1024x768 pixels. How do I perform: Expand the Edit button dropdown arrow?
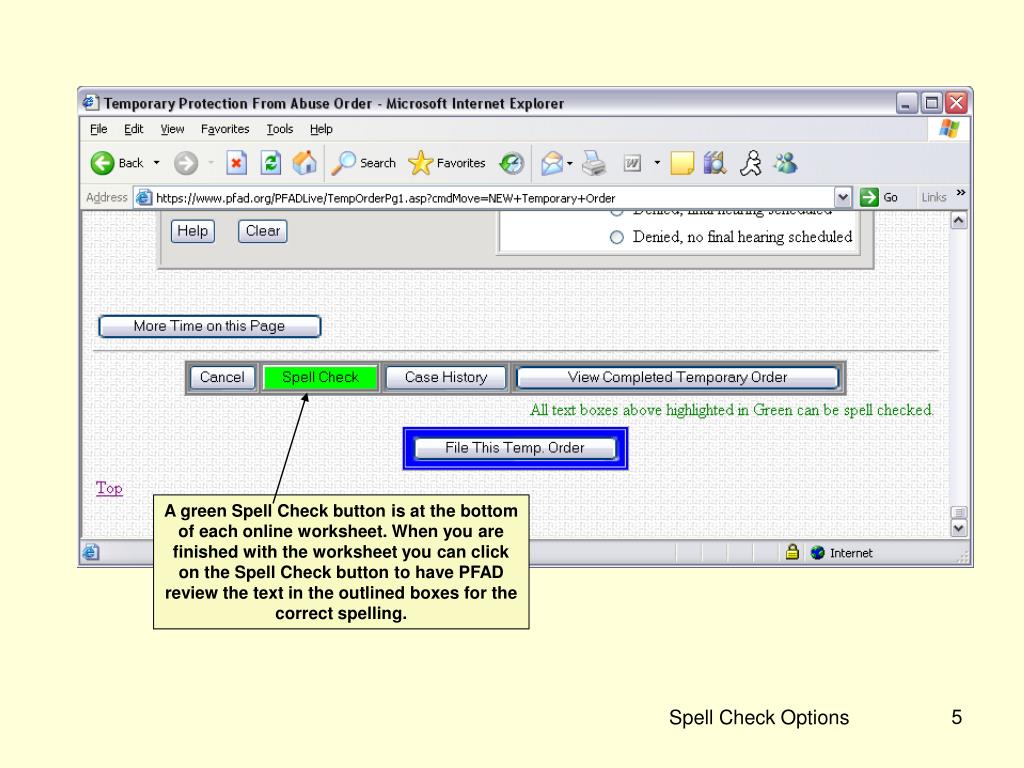tap(657, 163)
